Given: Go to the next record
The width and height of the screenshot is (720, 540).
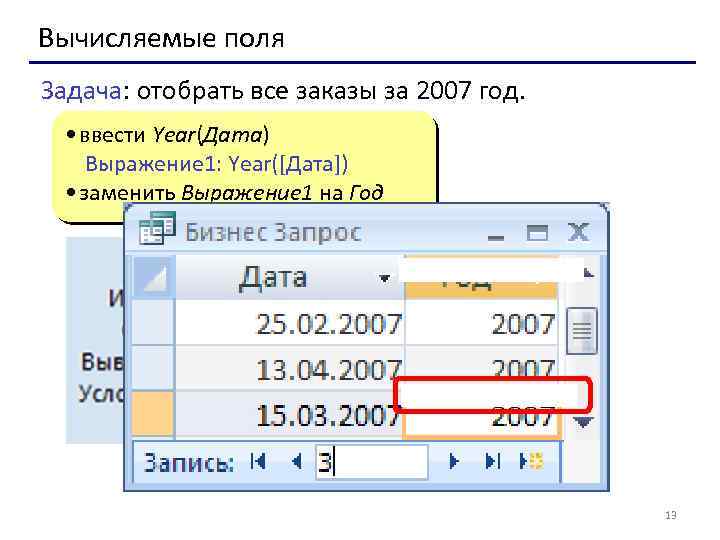Looking at the screenshot, I should click(453, 461).
